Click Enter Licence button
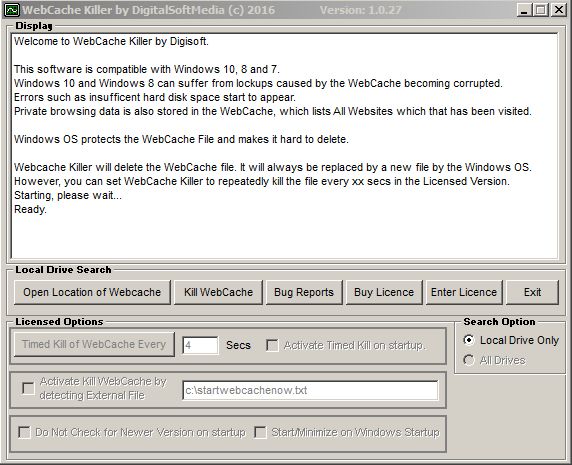This screenshot has height=465, width=572. click(464, 292)
